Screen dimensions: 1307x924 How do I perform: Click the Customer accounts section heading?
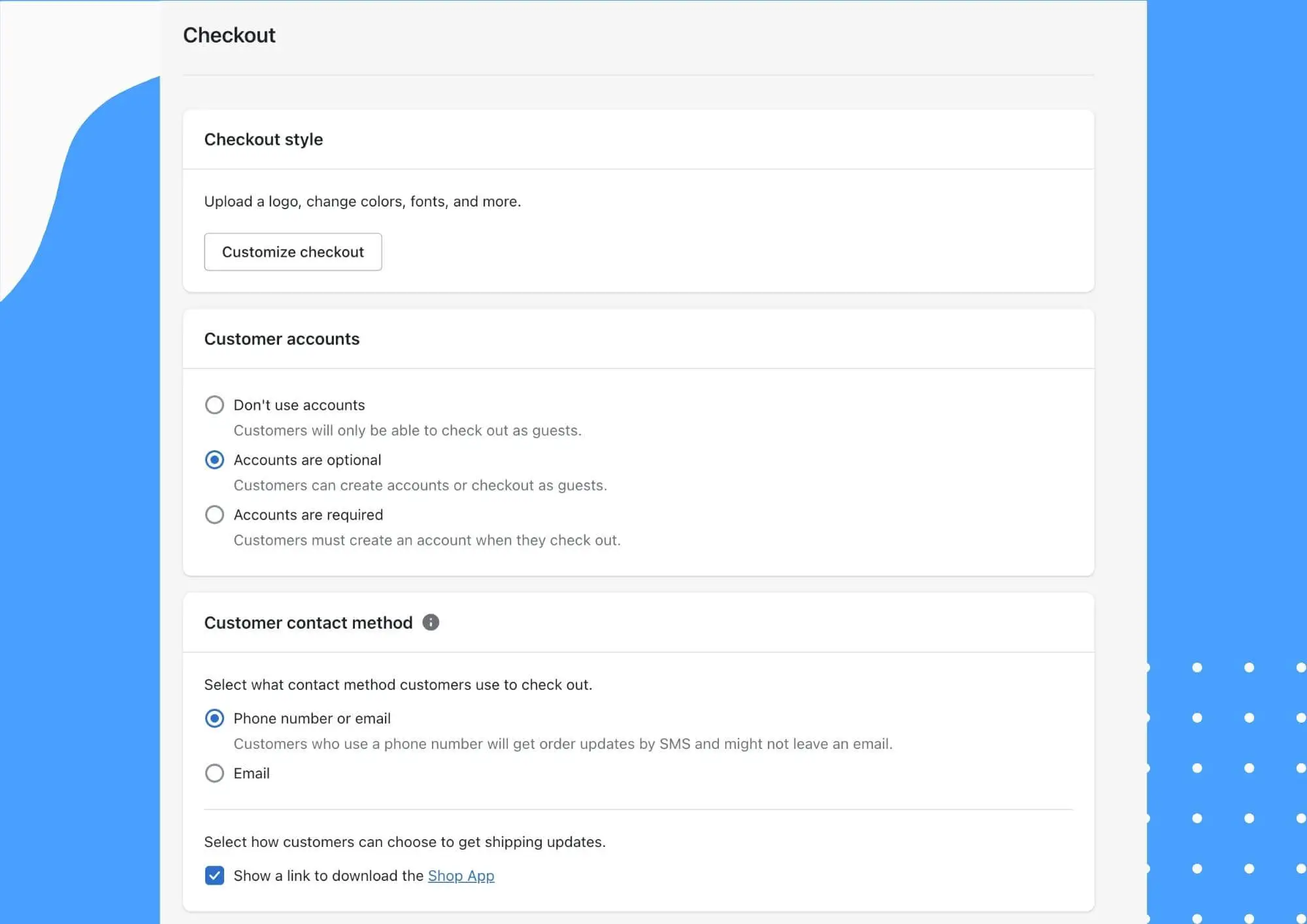point(282,338)
